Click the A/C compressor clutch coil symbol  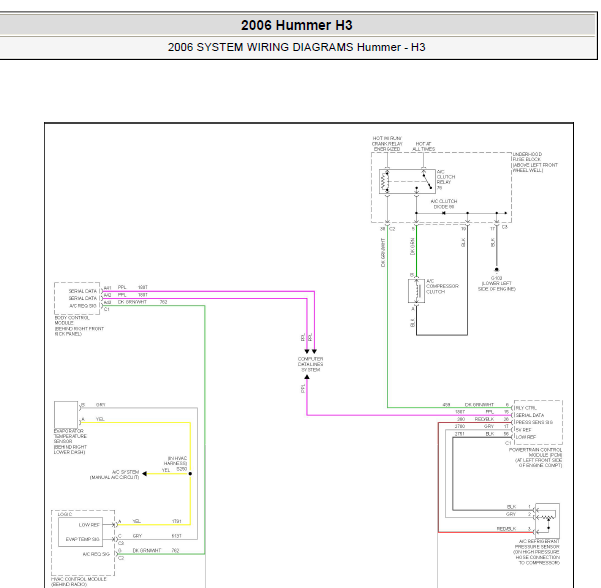[x=416, y=291]
